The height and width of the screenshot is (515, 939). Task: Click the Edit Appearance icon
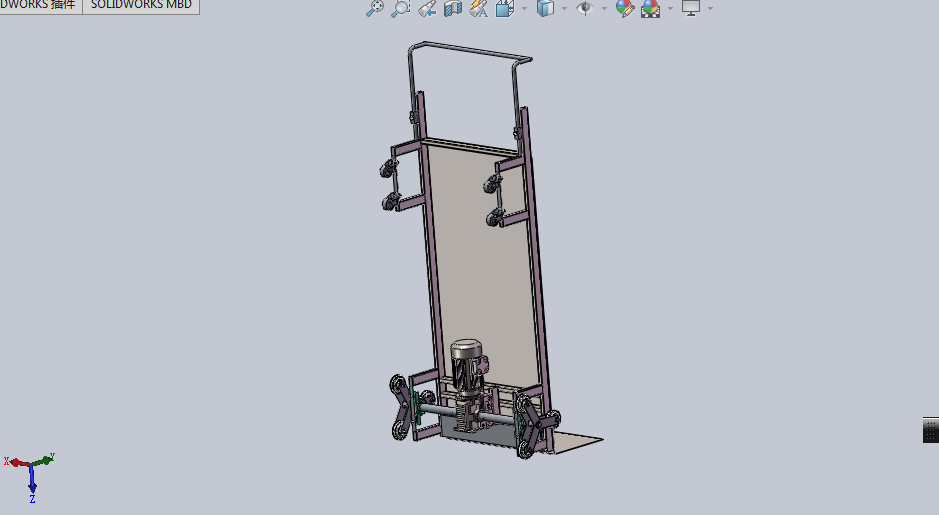pos(625,8)
